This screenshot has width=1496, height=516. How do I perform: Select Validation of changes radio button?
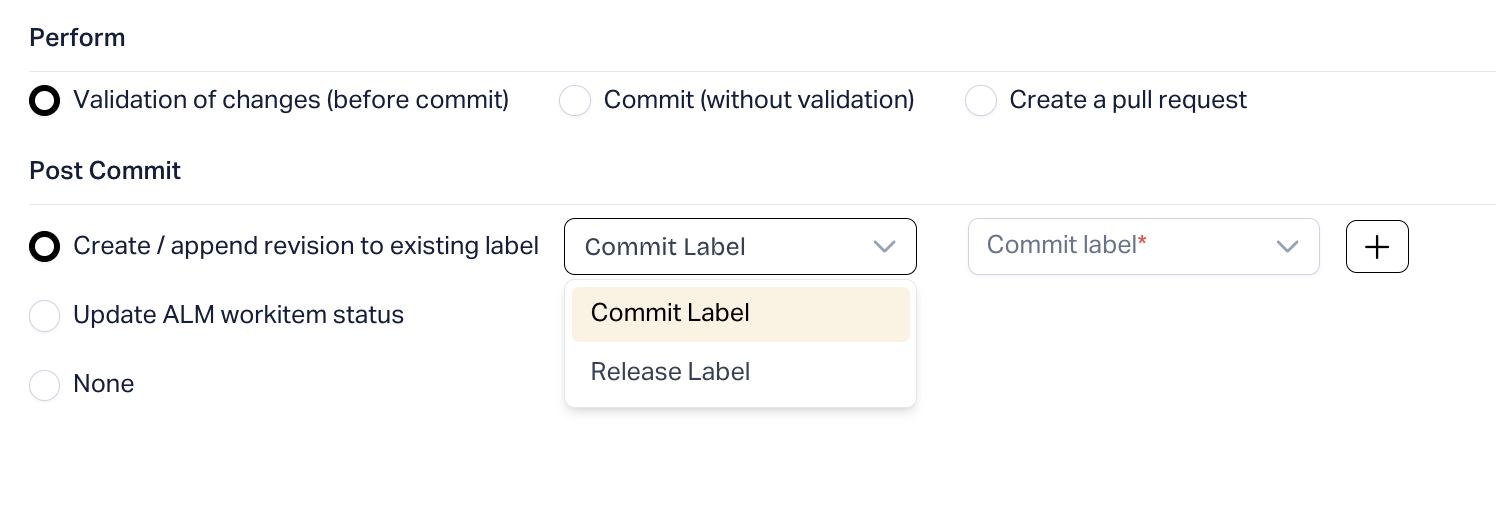44,101
